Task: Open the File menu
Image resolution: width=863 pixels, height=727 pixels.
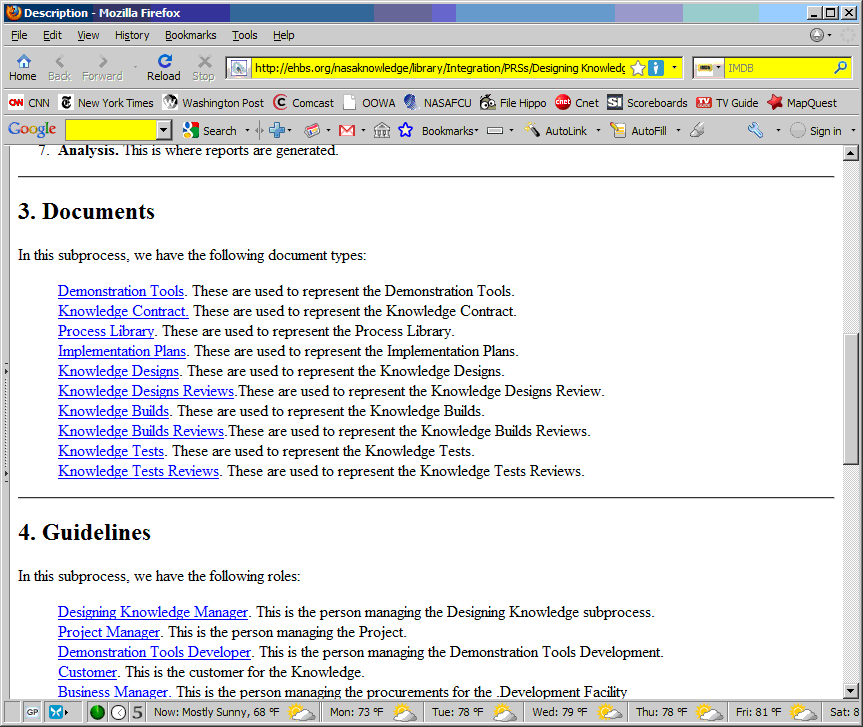Action: (19, 35)
